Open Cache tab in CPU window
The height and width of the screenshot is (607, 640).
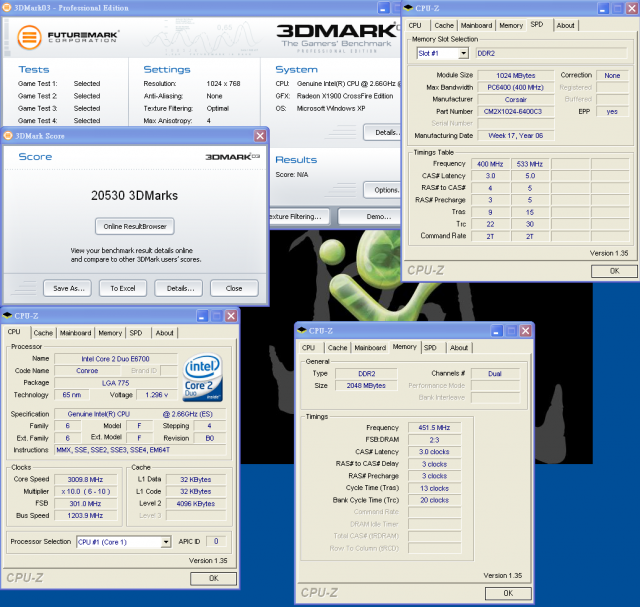click(43, 333)
